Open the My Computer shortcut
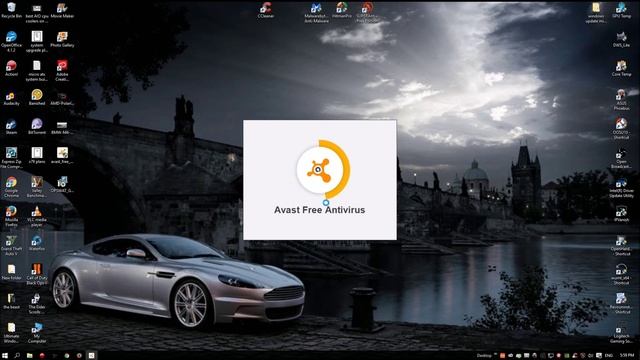 coord(37,333)
